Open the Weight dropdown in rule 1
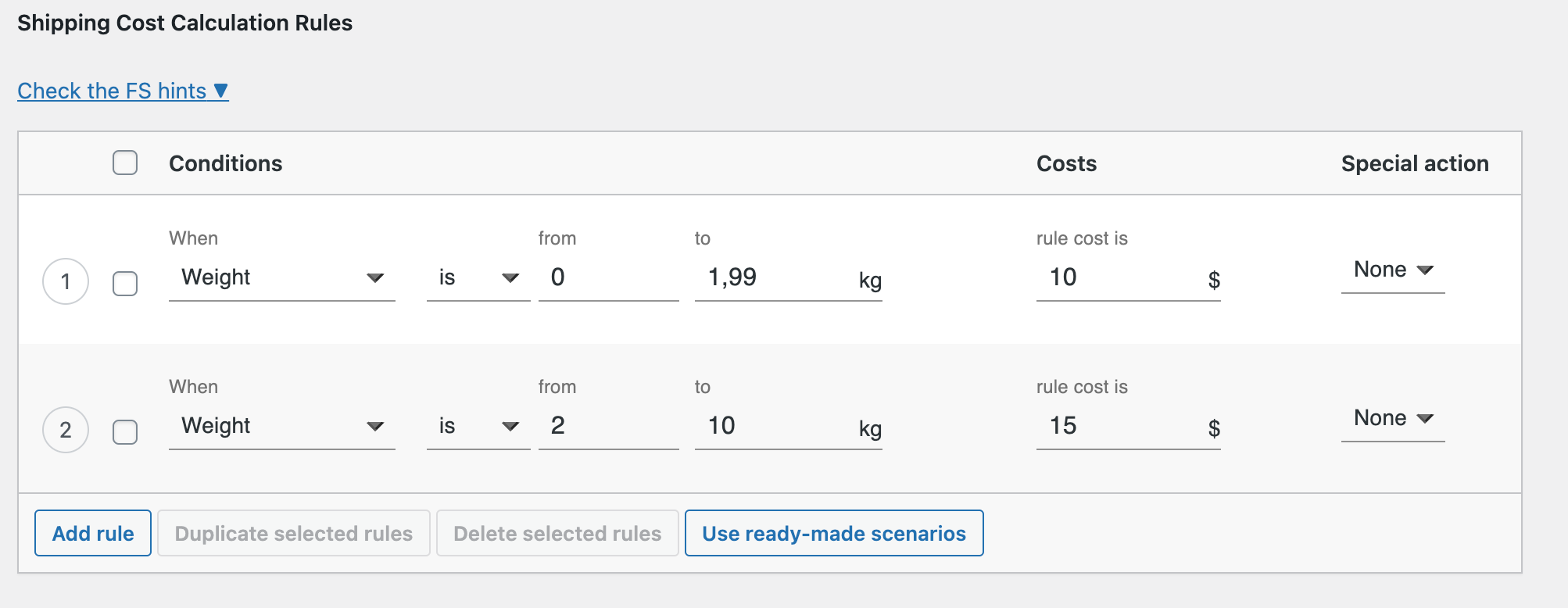Image resolution: width=1568 pixels, height=608 pixels. (x=281, y=278)
